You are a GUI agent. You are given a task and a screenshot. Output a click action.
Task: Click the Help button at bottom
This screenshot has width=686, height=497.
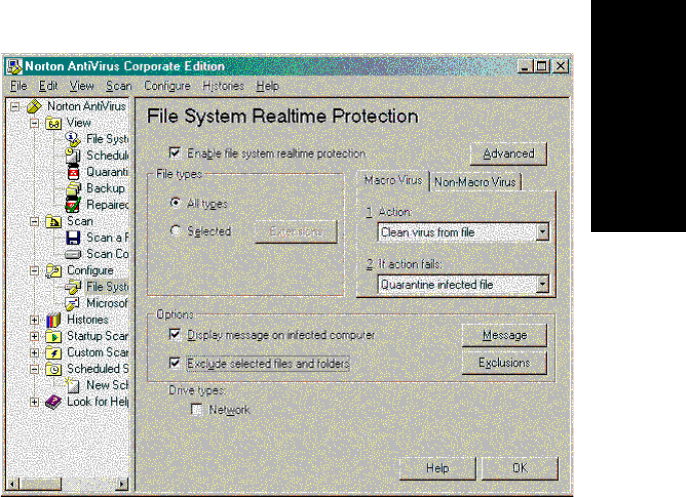438,468
